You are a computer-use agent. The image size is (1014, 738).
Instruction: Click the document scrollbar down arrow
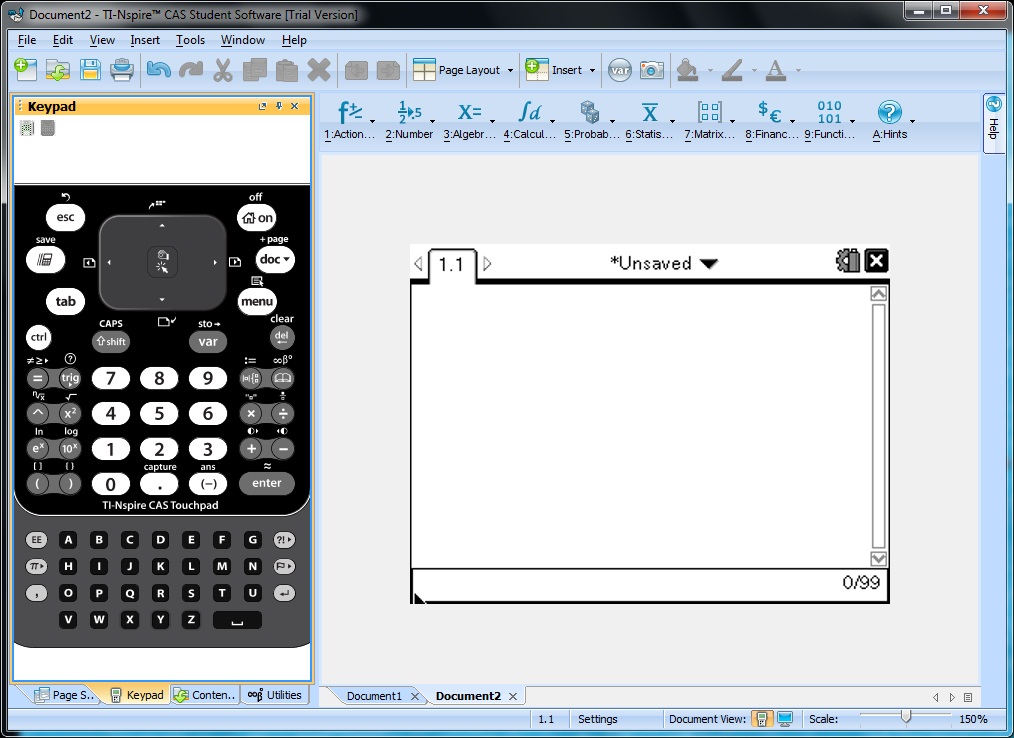[x=877, y=559]
